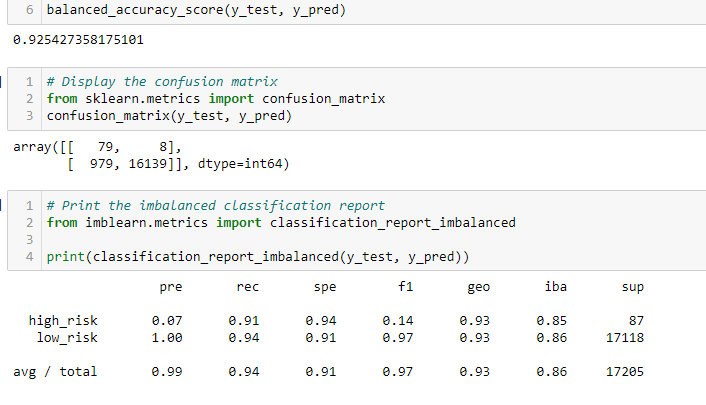Click line number 4 of classification report cell

click(x=30, y=257)
